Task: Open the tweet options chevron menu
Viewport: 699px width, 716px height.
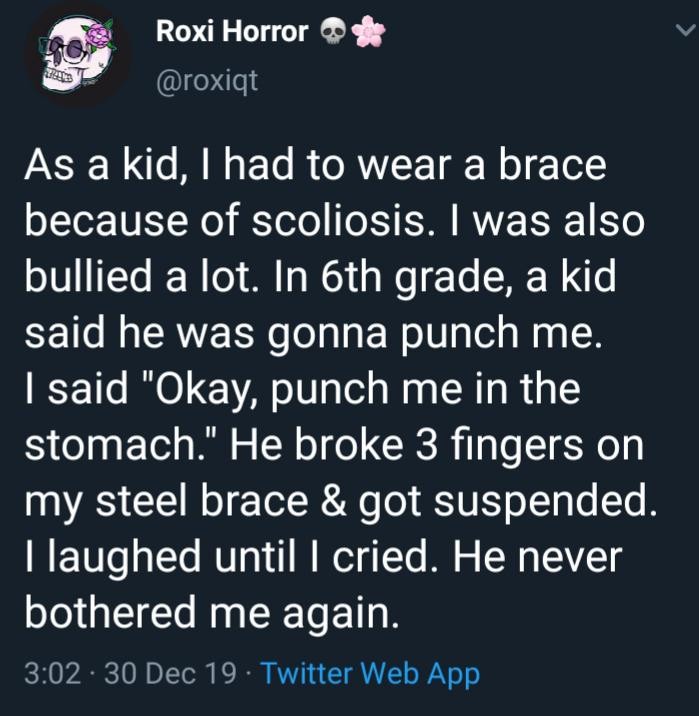Action: [x=683, y=31]
